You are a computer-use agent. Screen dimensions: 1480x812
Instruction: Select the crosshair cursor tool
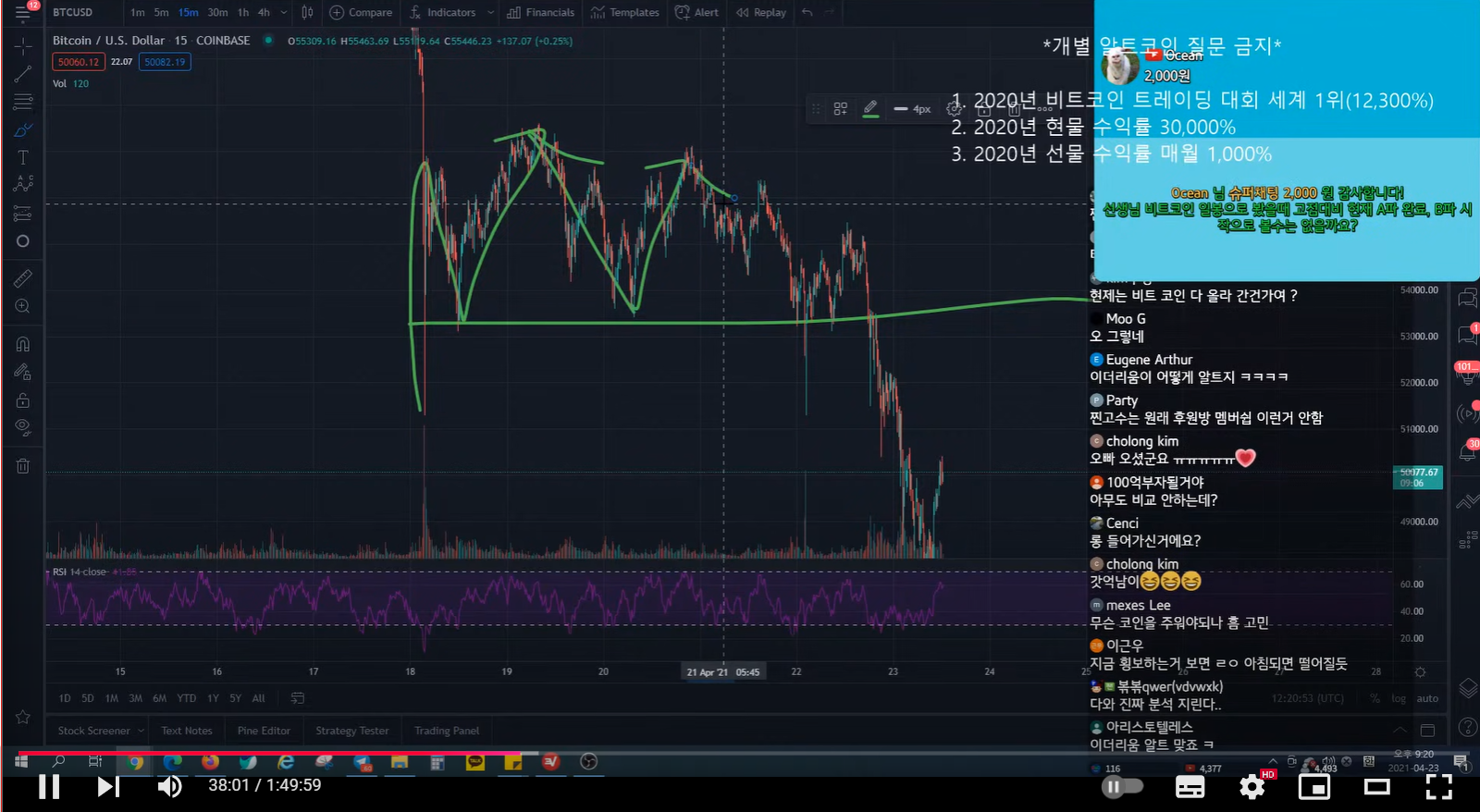coord(23,45)
